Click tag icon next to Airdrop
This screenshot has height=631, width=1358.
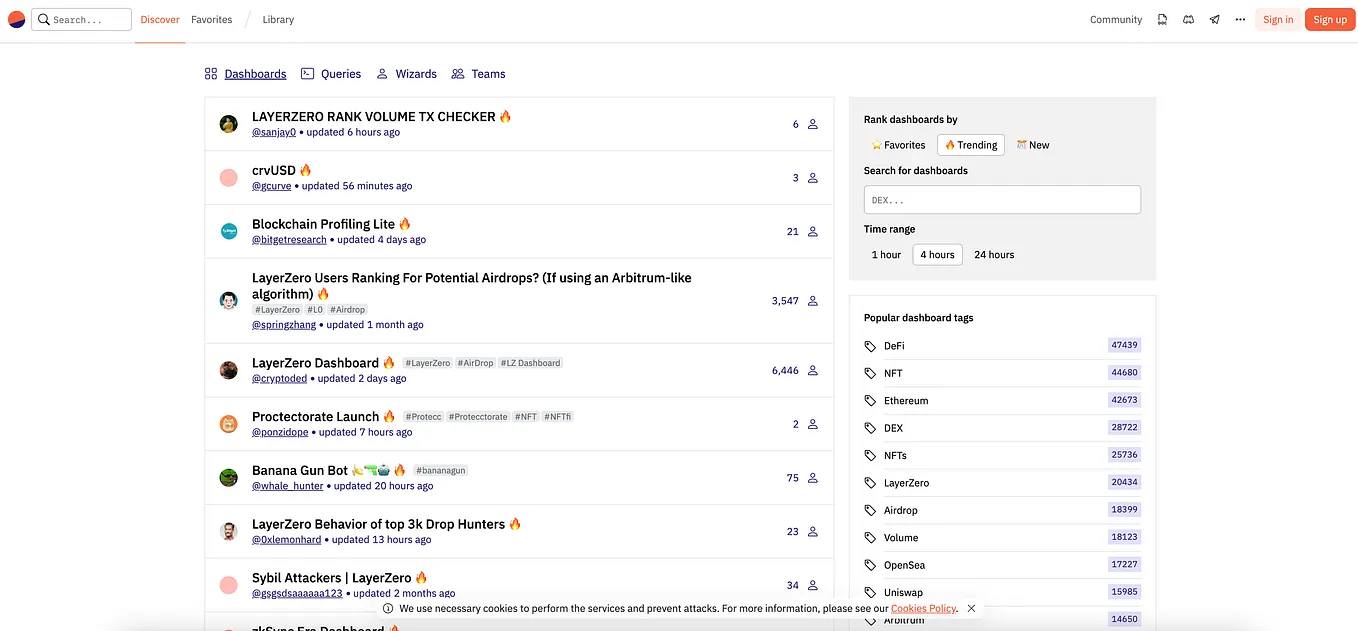pos(870,510)
